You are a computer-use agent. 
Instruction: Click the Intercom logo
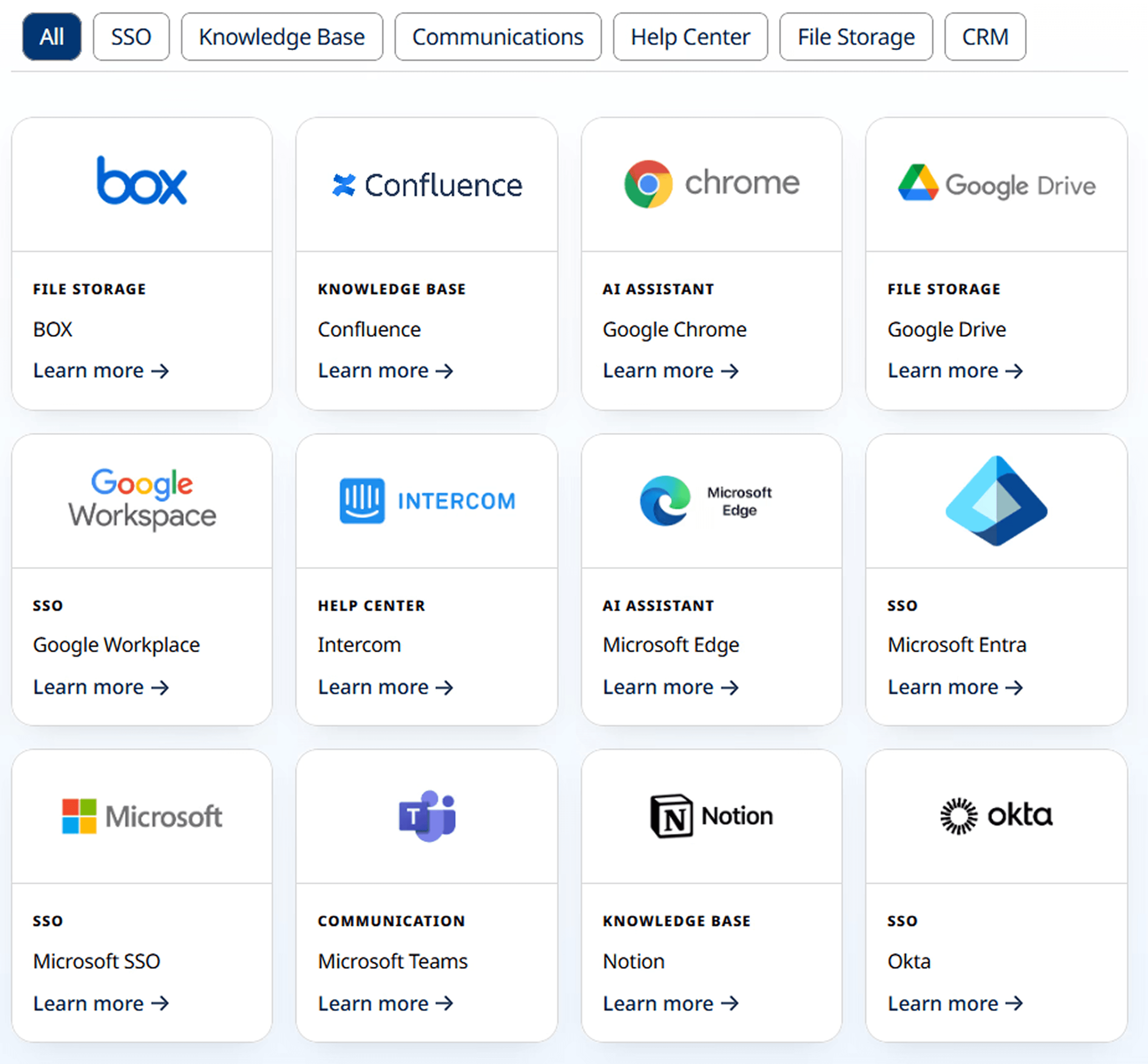[427, 500]
